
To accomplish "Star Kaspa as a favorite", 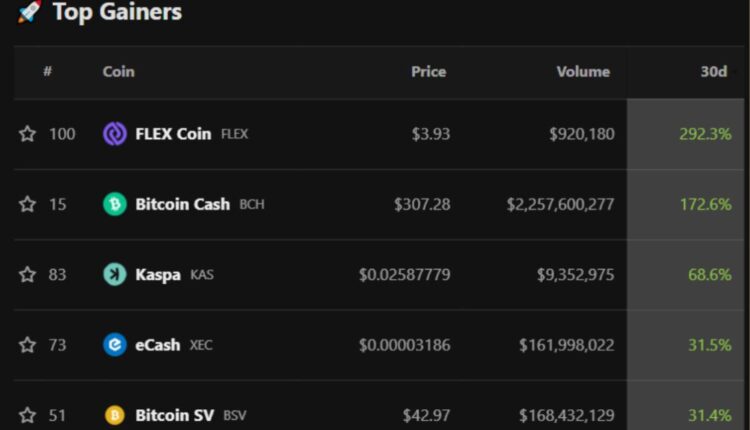I will click(x=28, y=274).
